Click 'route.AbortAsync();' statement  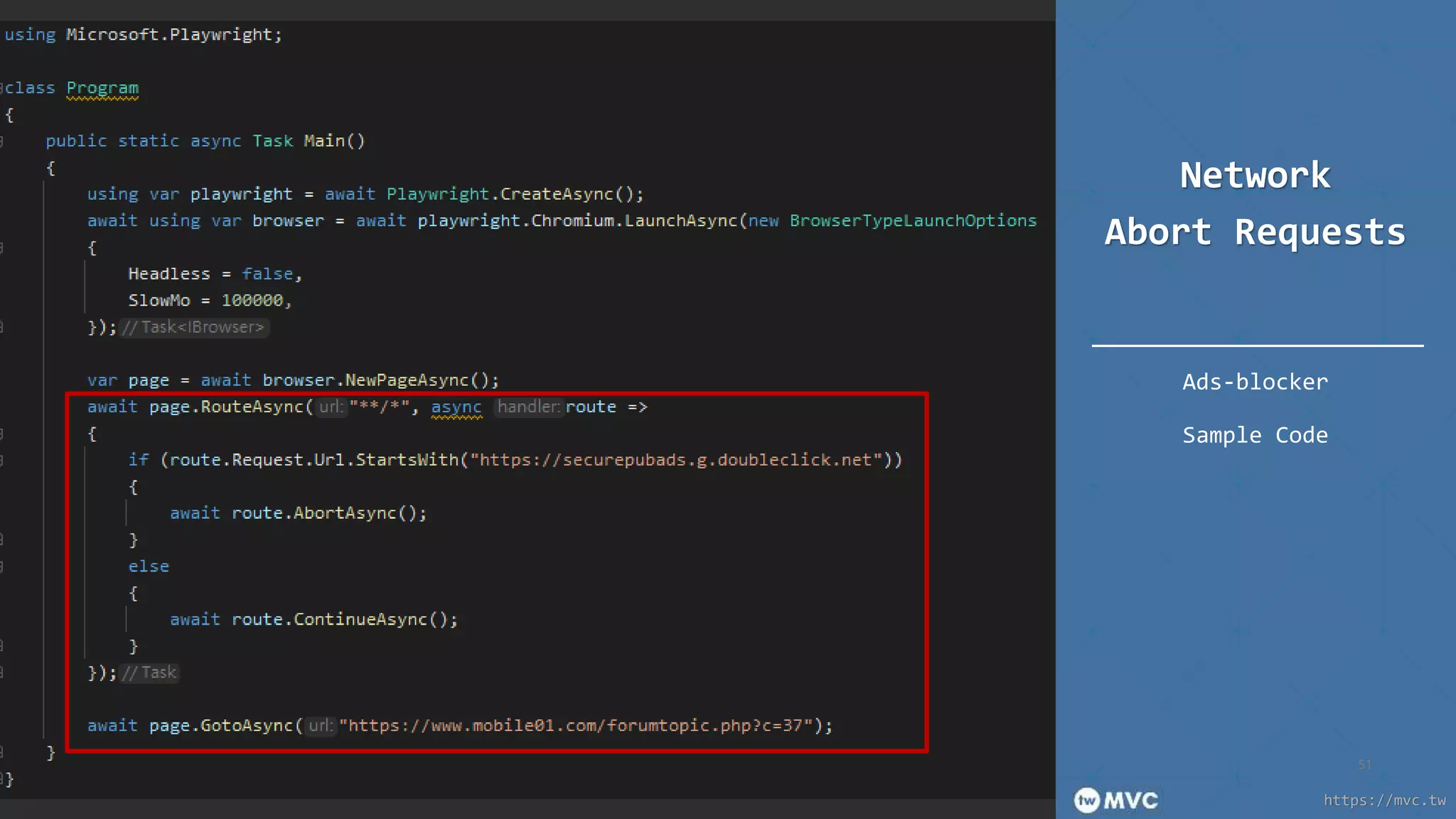(329, 513)
